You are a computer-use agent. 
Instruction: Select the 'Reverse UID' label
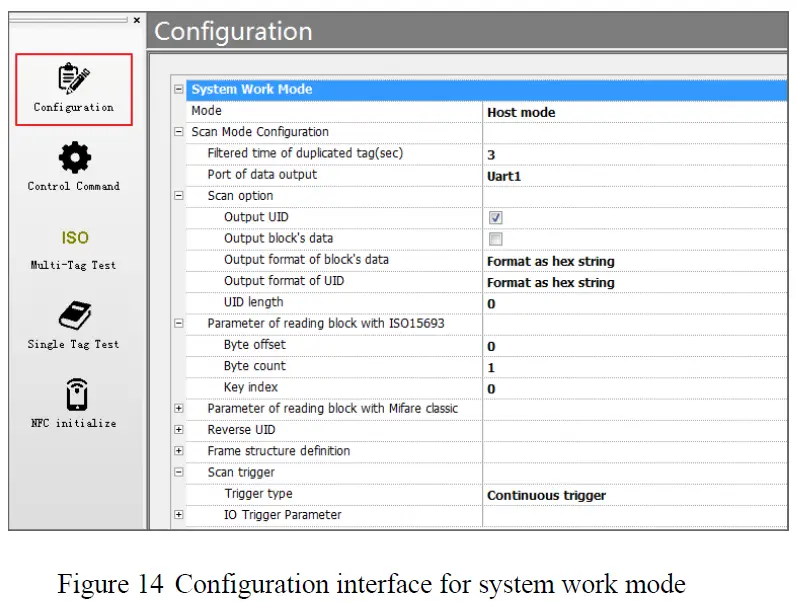point(241,430)
